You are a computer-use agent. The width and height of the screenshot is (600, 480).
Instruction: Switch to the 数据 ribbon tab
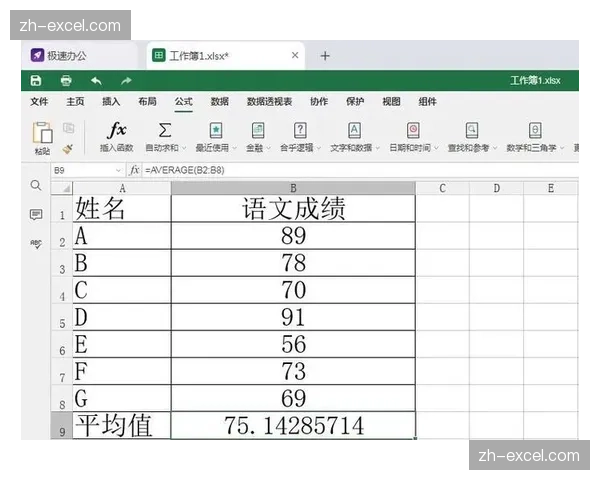coord(220,102)
